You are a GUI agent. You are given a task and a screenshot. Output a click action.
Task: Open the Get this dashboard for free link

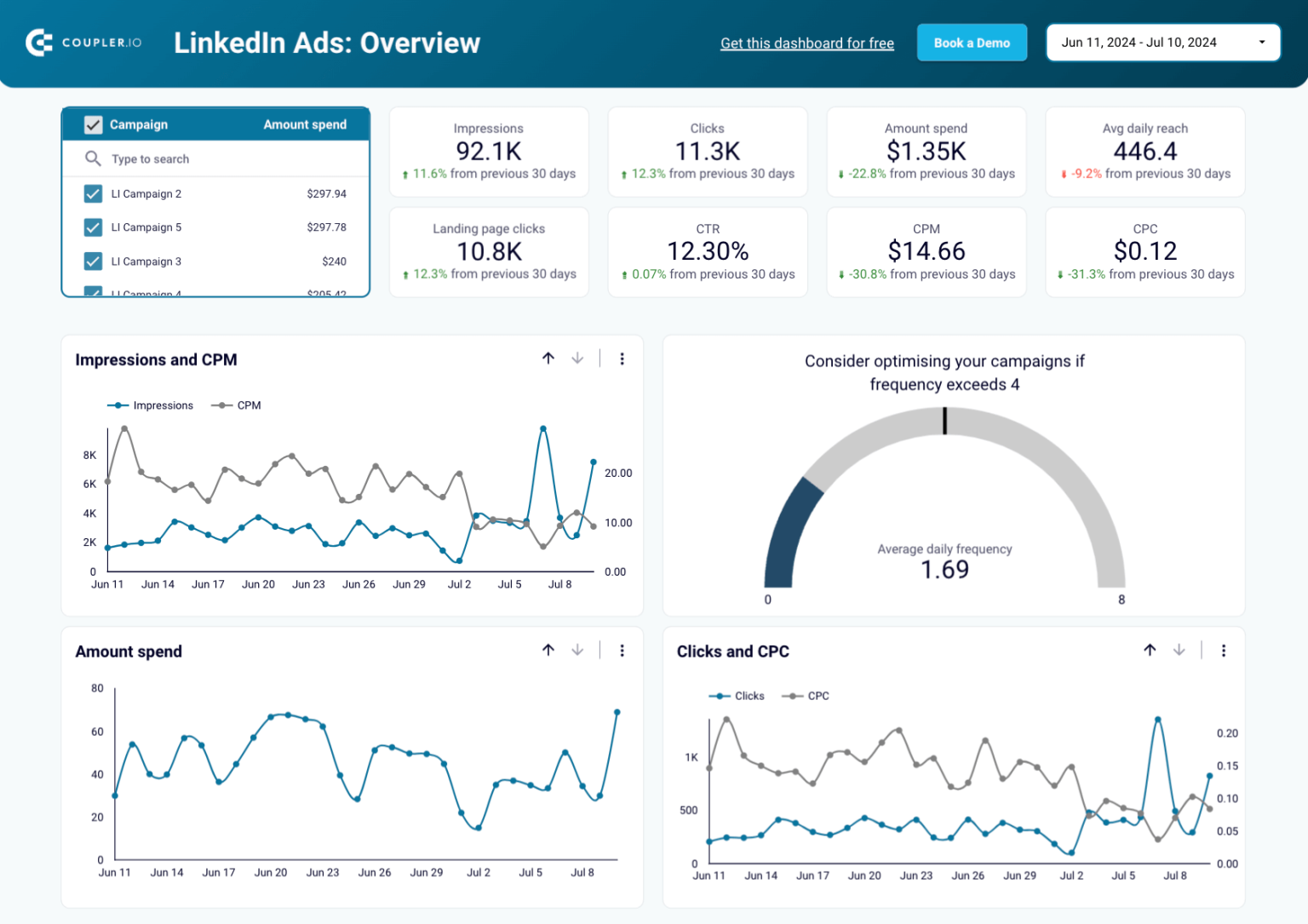(x=807, y=43)
